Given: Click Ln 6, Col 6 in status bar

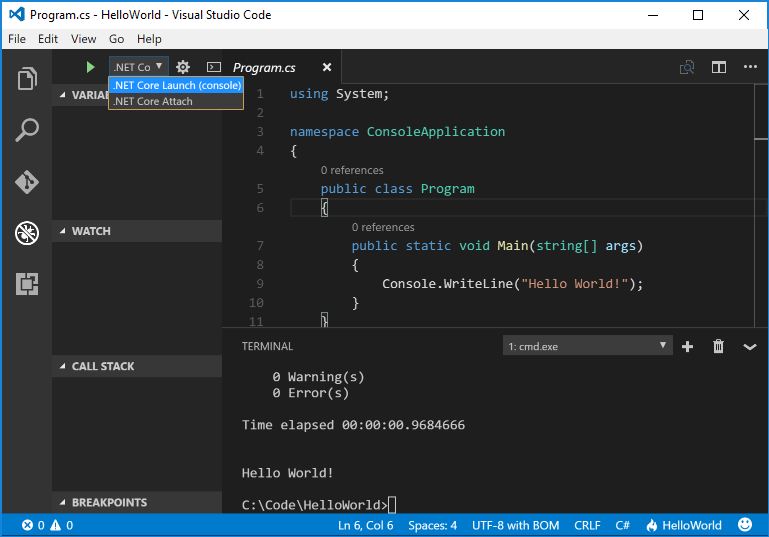Looking at the screenshot, I should [365, 525].
